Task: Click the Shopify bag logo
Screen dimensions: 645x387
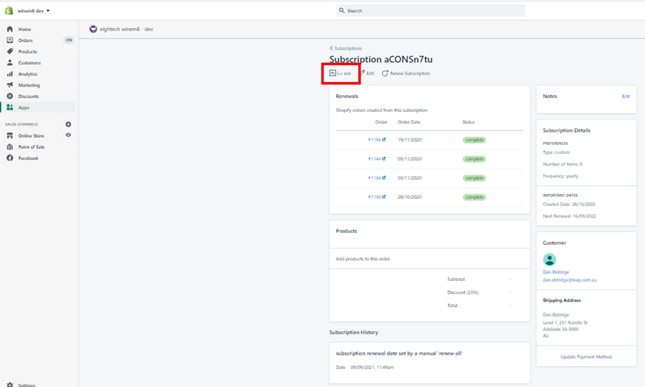Action: point(9,11)
